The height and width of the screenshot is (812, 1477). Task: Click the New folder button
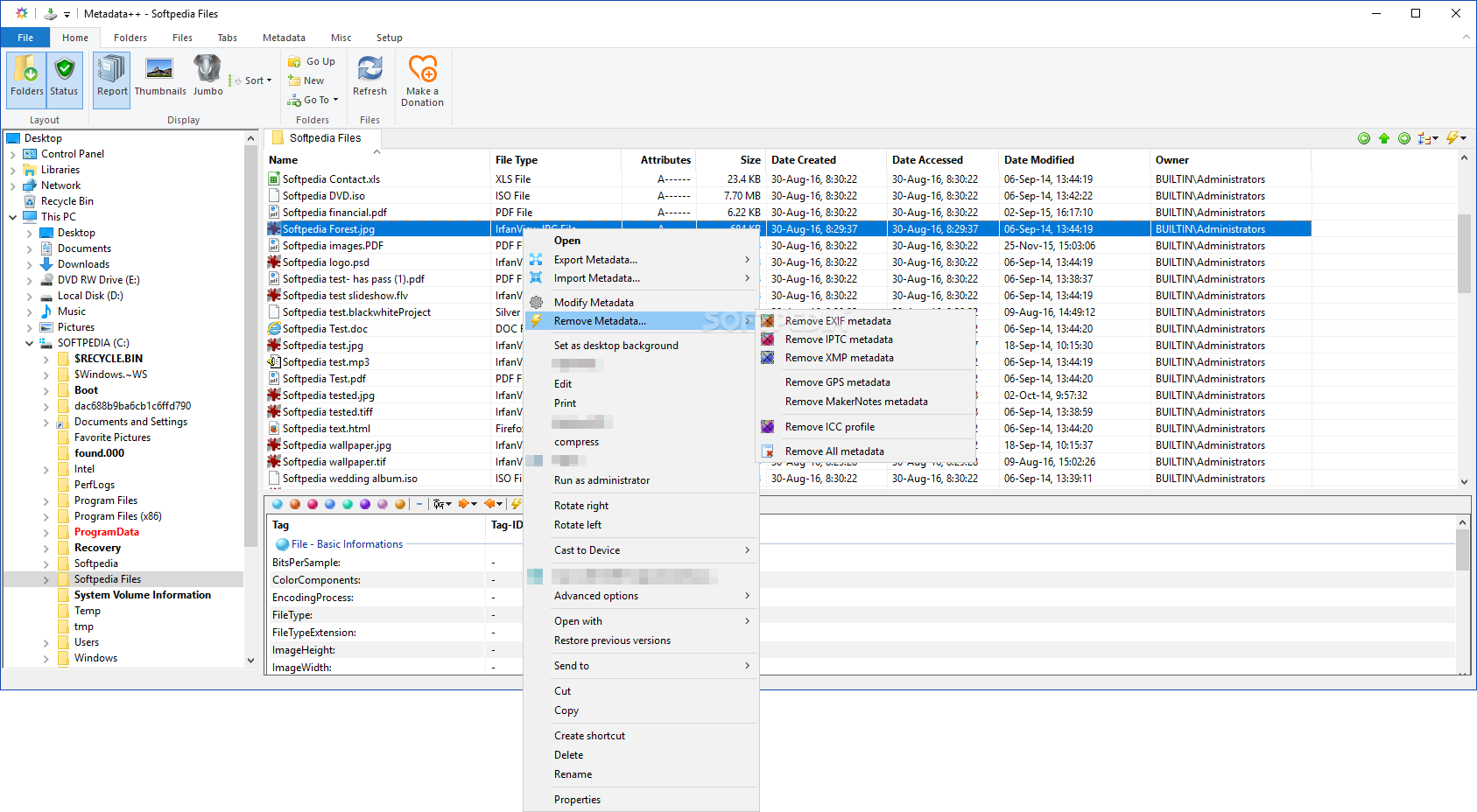click(306, 80)
